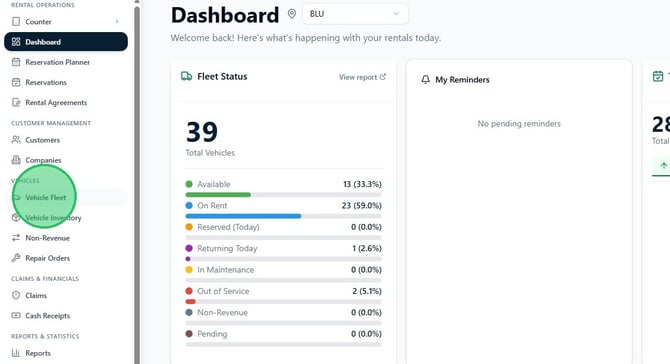The height and width of the screenshot is (364, 670).
Task: Open the Reservations page
Action: [x=66, y=82]
